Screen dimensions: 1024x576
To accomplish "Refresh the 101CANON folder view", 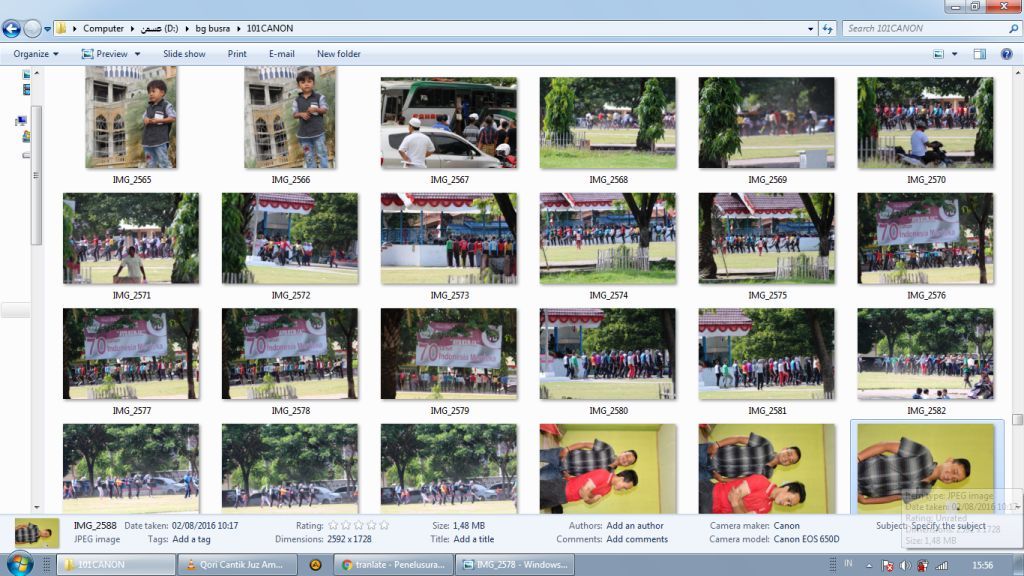I will (x=827, y=29).
